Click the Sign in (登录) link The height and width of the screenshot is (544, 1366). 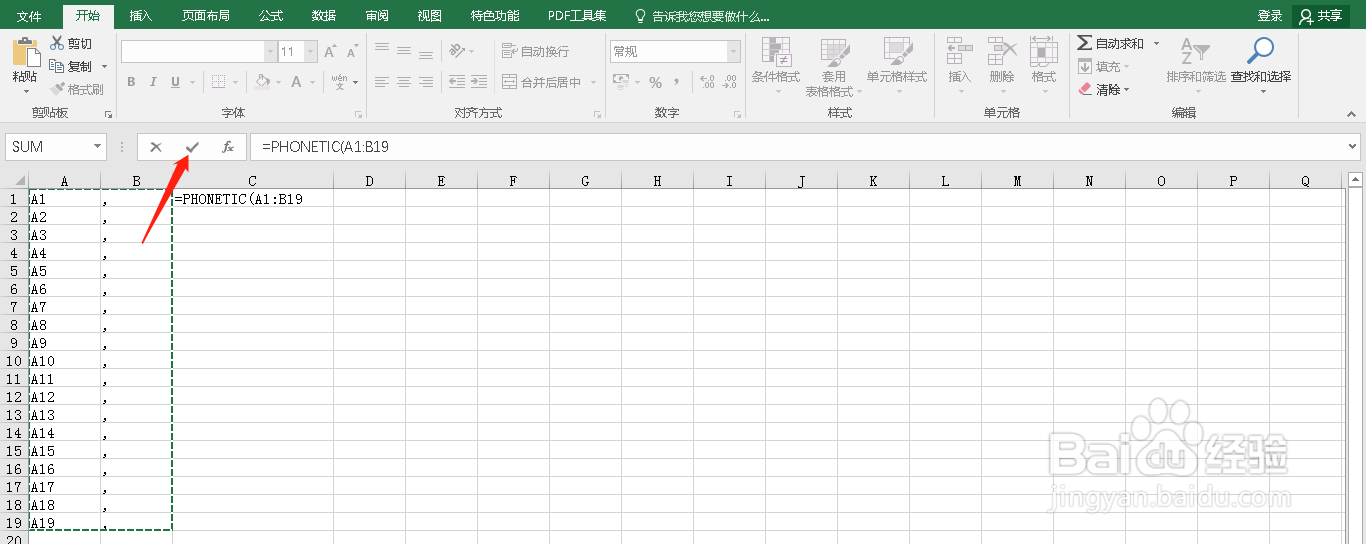click(1269, 16)
